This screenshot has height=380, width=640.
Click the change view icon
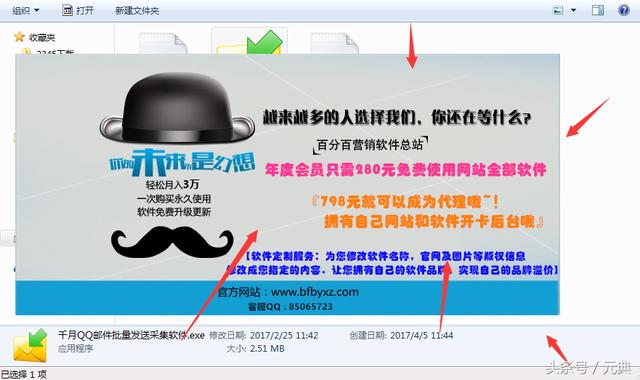[x=558, y=10]
